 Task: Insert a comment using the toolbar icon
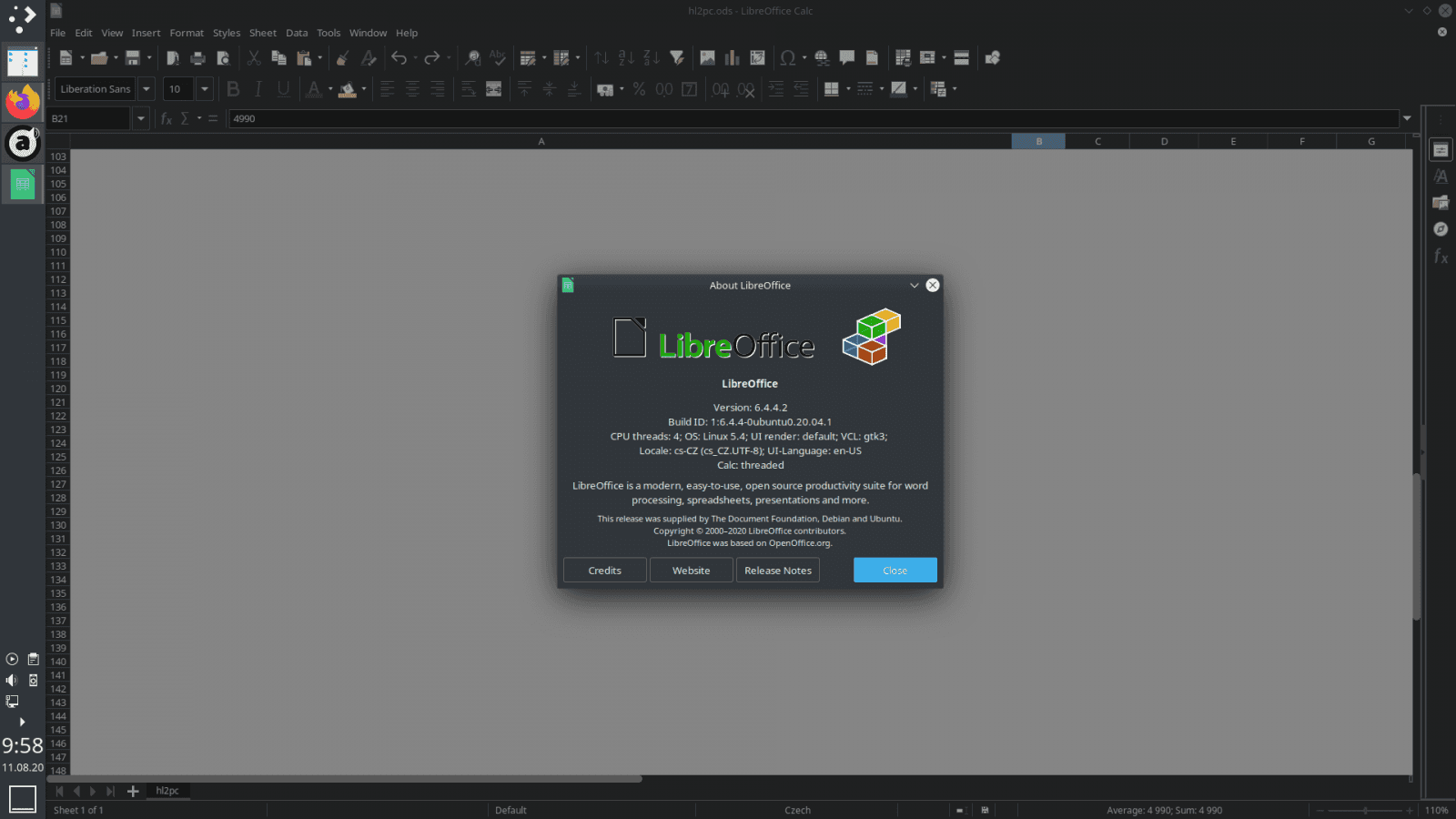click(x=847, y=57)
